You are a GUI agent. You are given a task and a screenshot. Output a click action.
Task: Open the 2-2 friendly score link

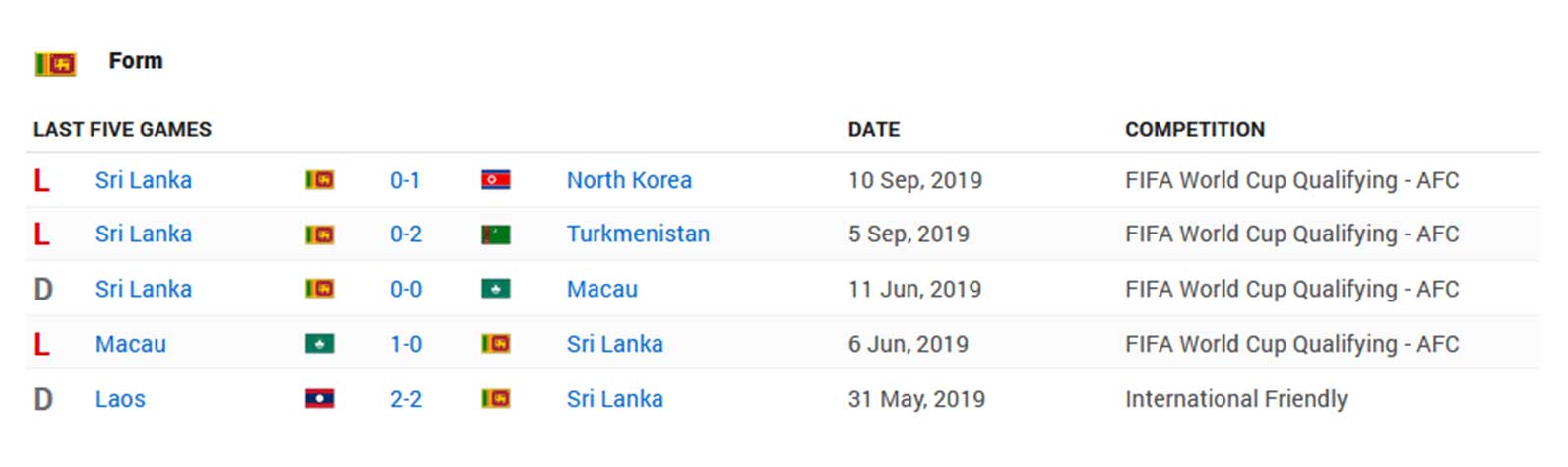coord(406,399)
